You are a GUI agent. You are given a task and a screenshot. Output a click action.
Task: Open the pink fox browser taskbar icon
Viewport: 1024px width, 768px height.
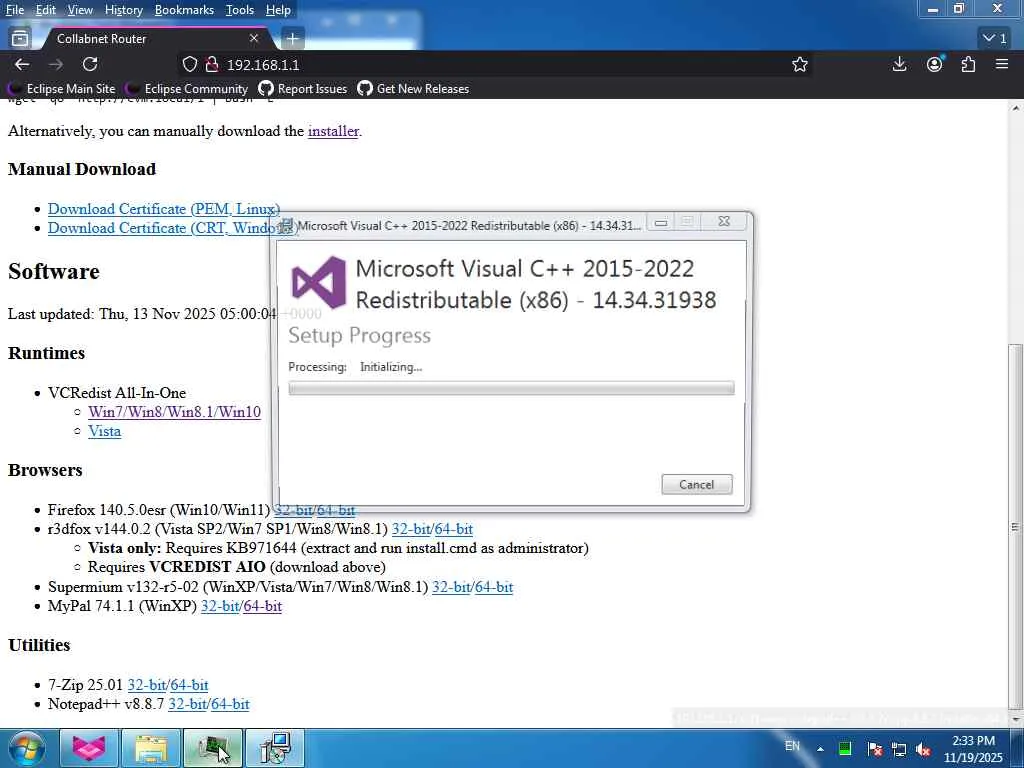coord(89,748)
